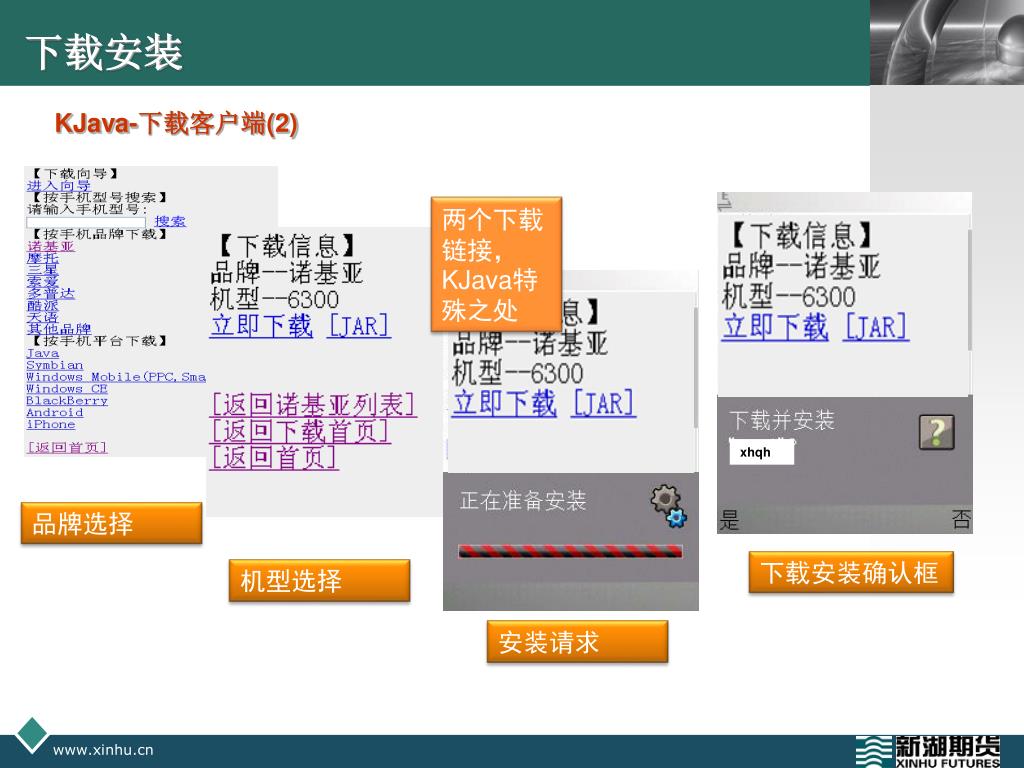Click [返回首页] in the brand list screen
This screenshot has width=1024, height=768.
pos(67,447)
